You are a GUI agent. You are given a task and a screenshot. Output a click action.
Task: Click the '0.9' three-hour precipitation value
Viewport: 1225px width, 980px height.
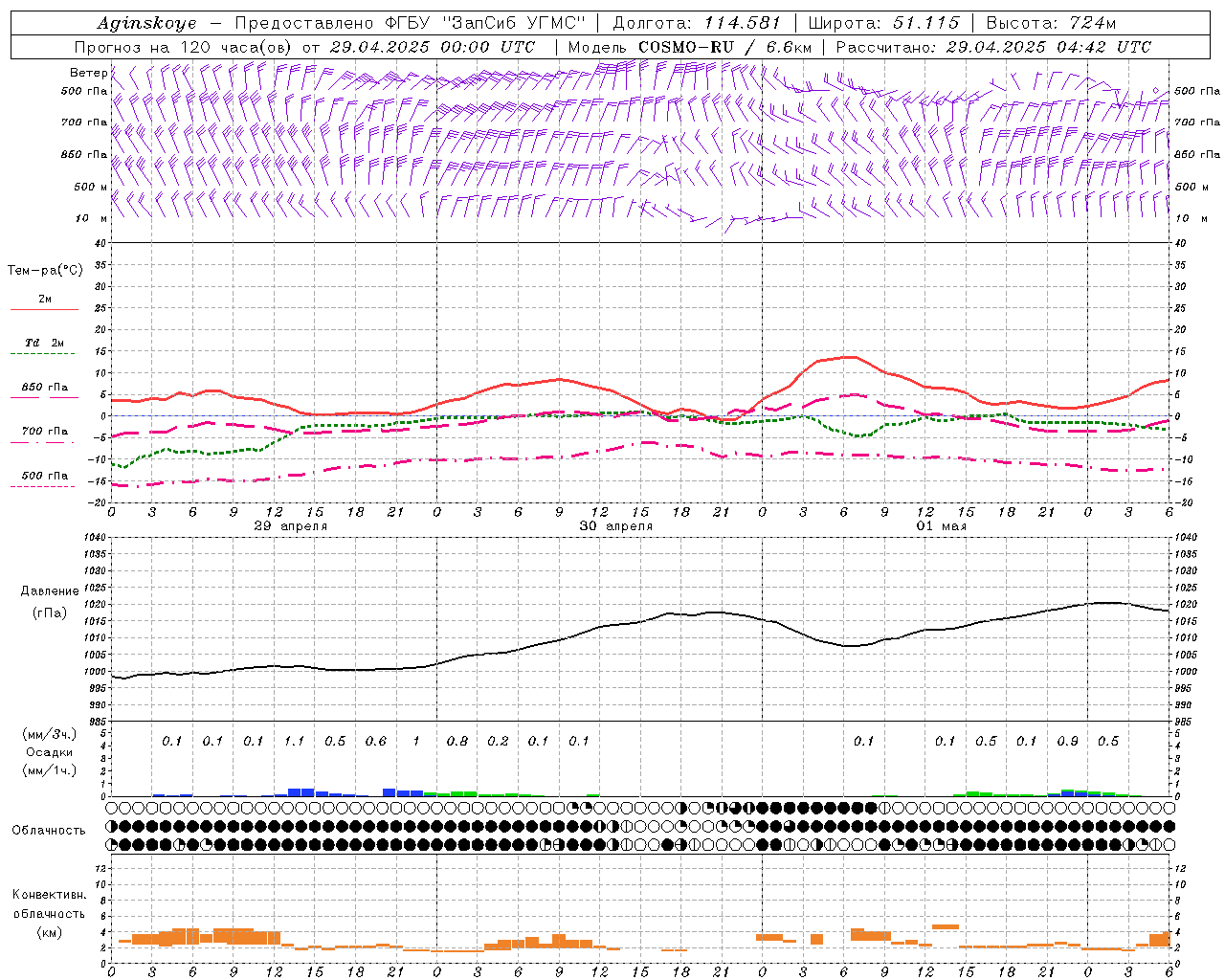pyautogui.click(x=1067, y=741)
